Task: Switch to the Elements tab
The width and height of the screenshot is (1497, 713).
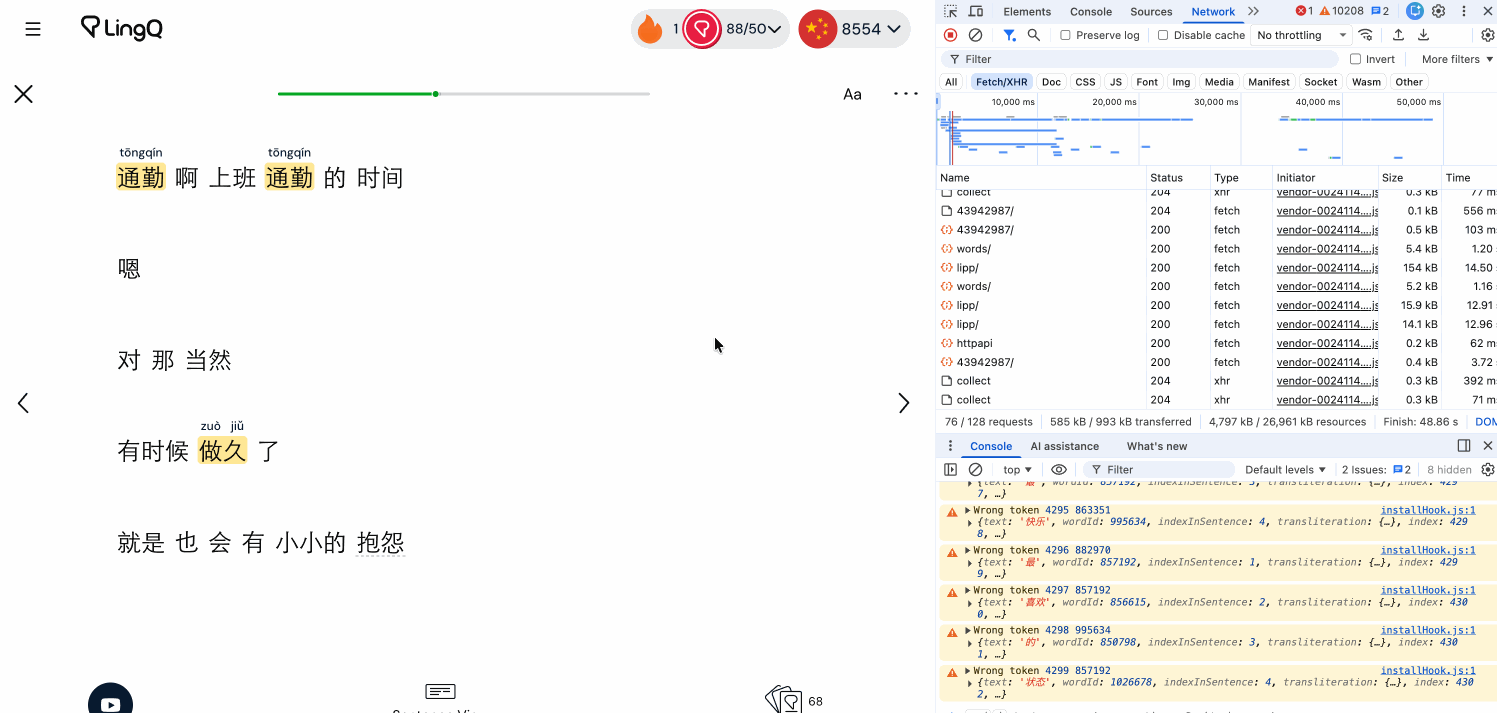Action: 1027,12
